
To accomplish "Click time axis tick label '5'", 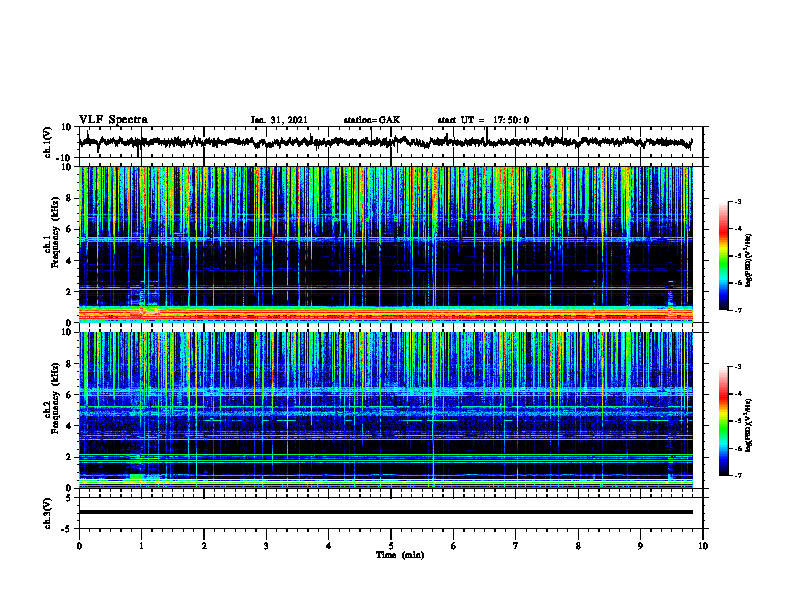I will pyautogui.click(x=391, y=546).
